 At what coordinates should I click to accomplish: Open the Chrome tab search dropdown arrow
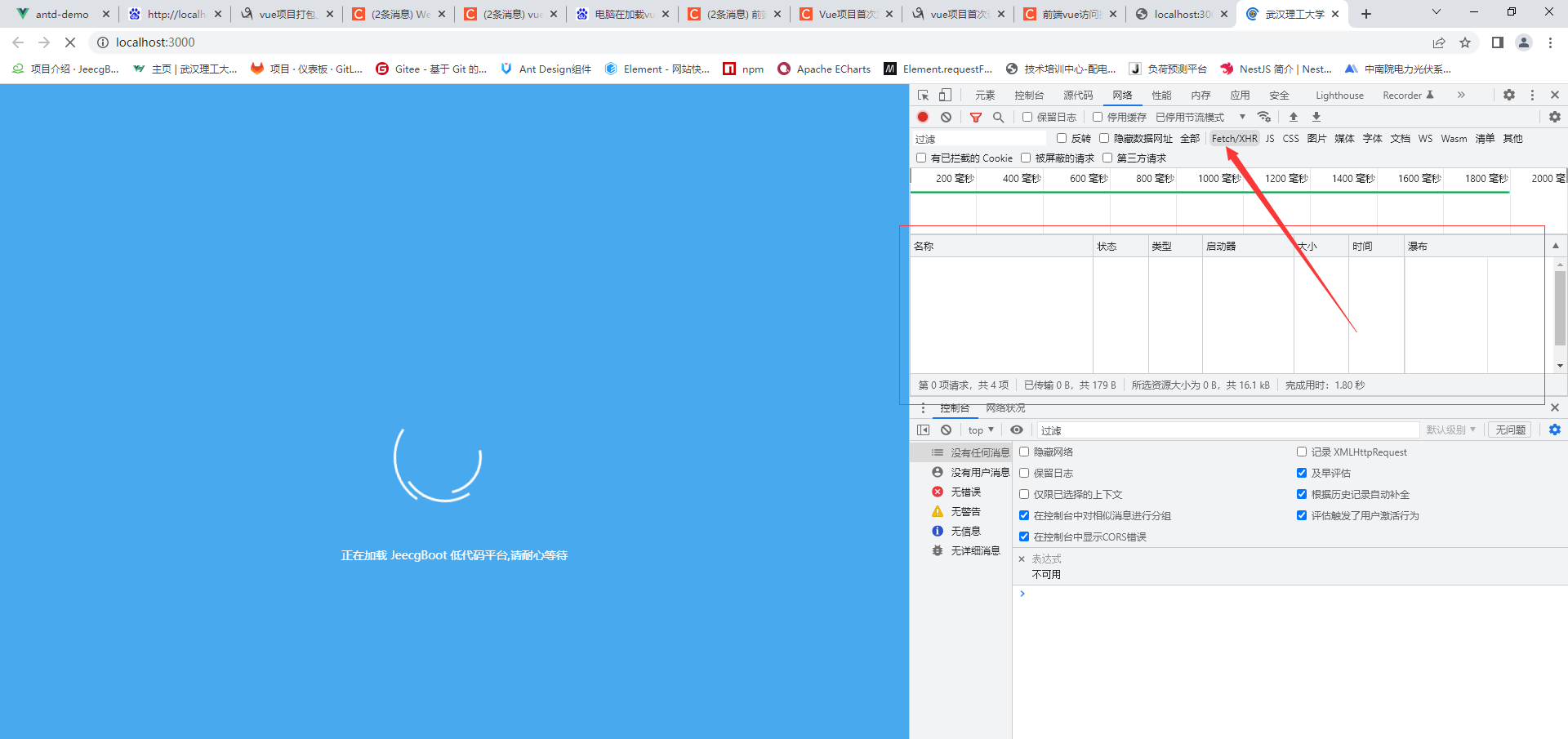[x=1437, y=12]
